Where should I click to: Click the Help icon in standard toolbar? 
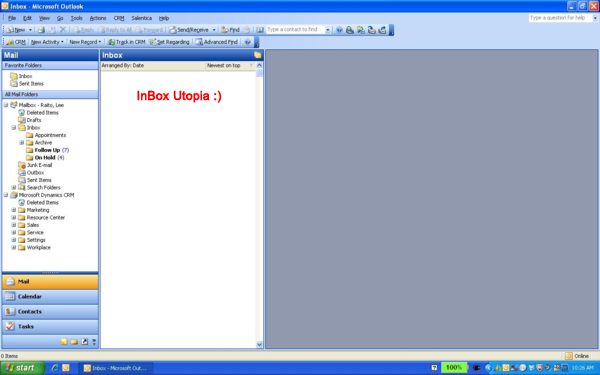[339, 30]
